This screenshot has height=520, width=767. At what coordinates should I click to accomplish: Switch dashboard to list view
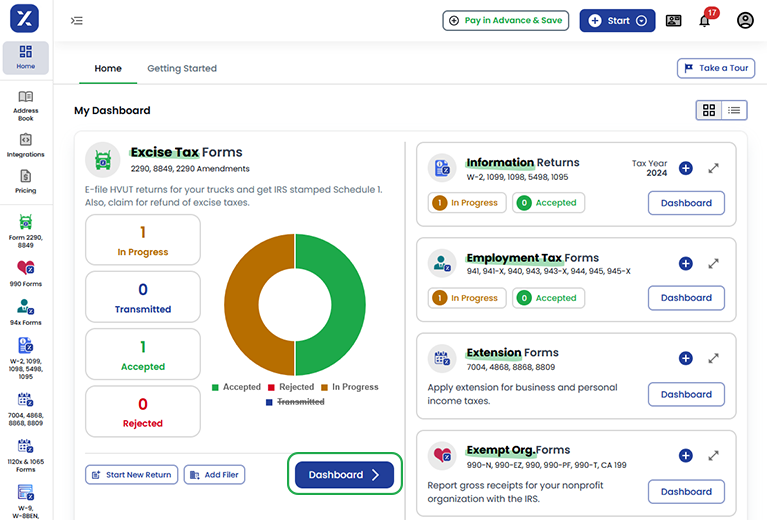[734, 110]
